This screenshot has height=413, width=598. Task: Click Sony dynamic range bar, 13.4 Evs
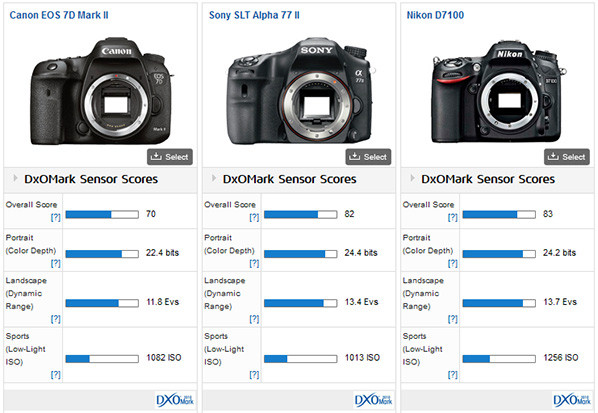(301, 303)
